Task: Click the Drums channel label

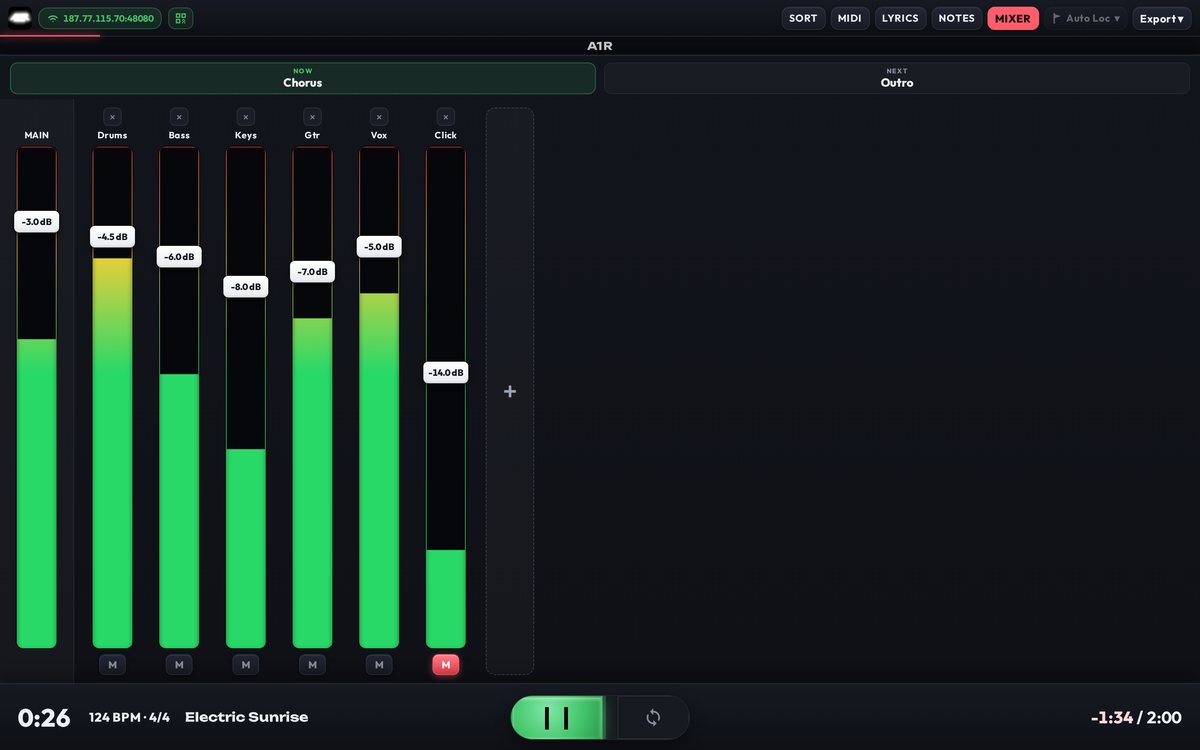Action: [x=112, y=135]
